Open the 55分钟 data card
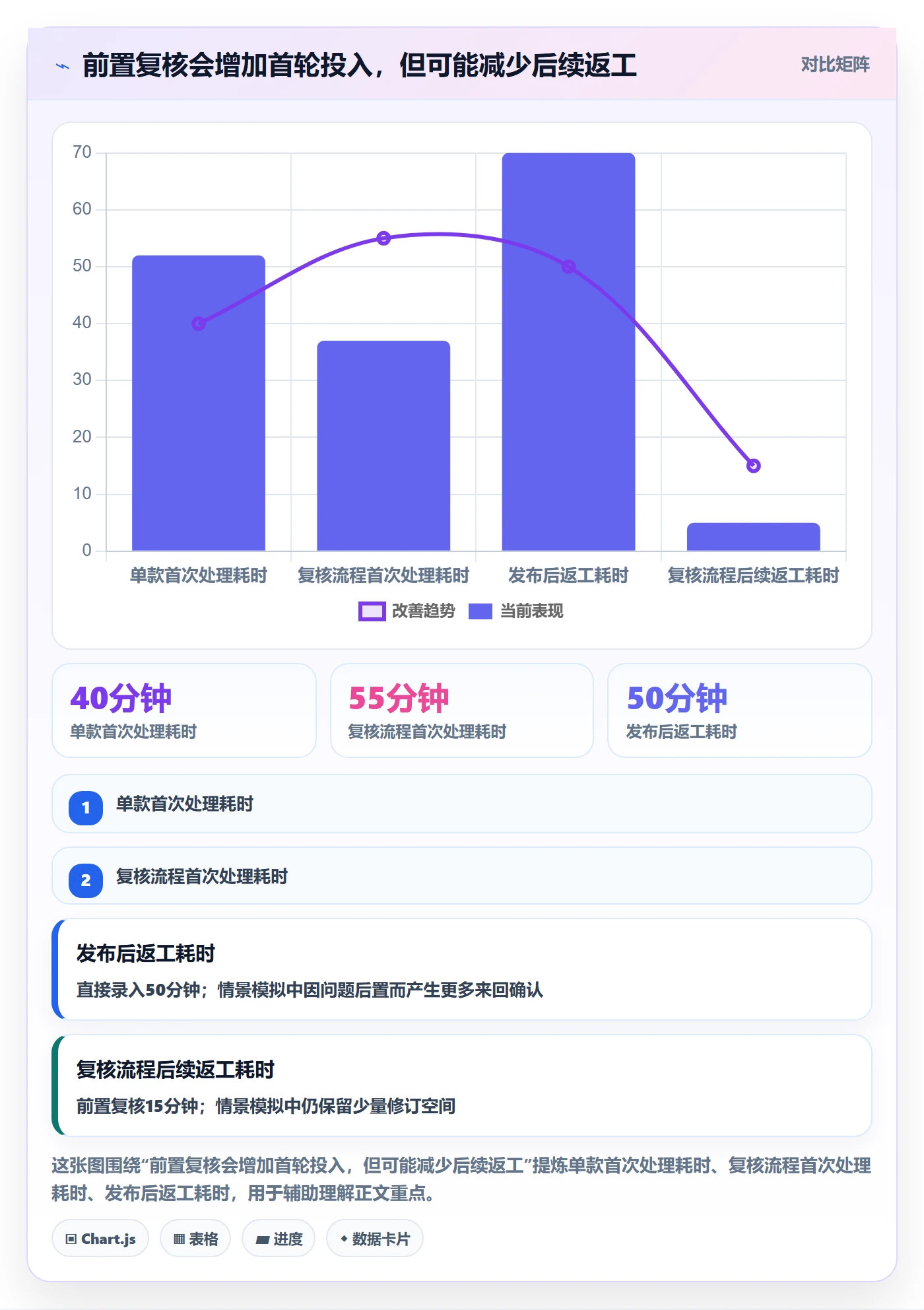 [x=462, y=710]
